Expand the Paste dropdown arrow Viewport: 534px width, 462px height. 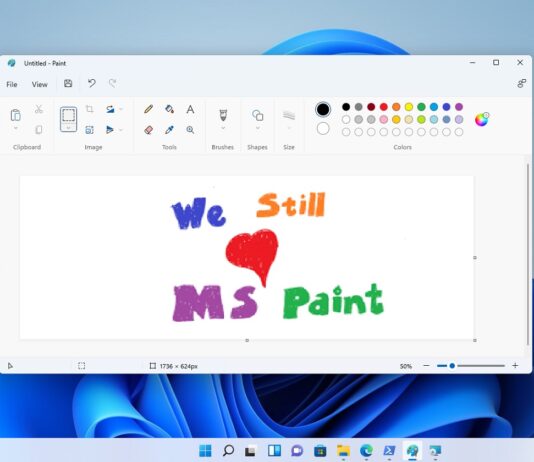[16, 128]
